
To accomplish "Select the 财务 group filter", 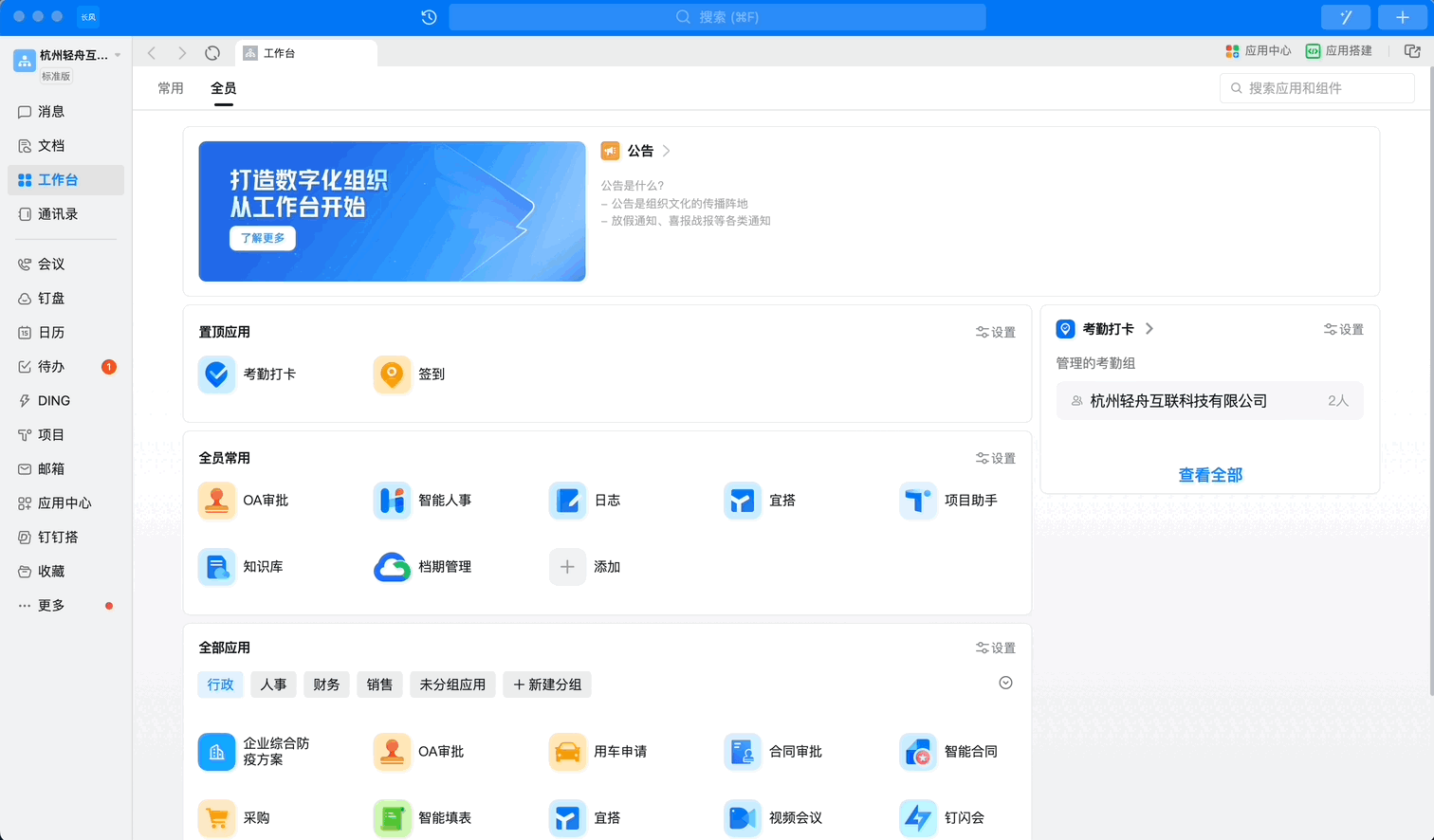I will tap(327, 685).
